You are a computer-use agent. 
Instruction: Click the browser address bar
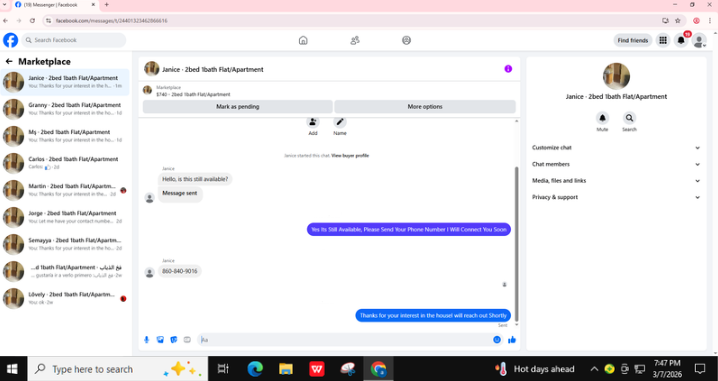click(x=353, y=21)
